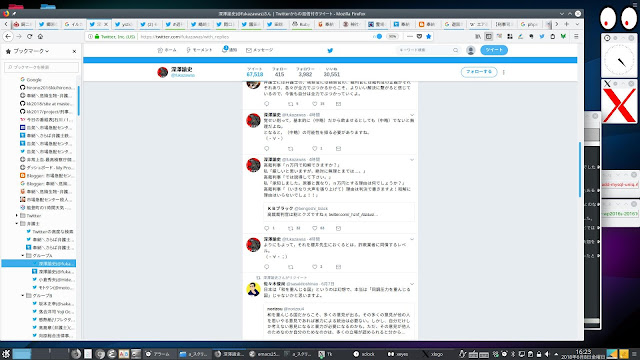
Task: Close the active Twitter tab
Action: [106, 24]
